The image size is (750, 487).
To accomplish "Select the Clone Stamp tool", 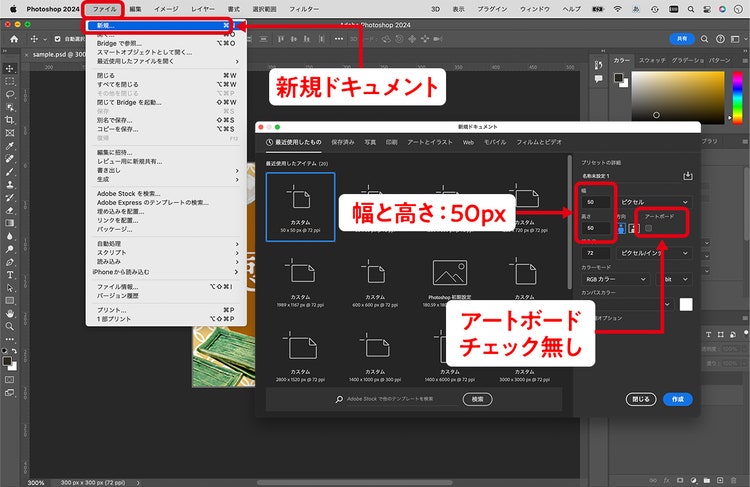I will (10, 185).
